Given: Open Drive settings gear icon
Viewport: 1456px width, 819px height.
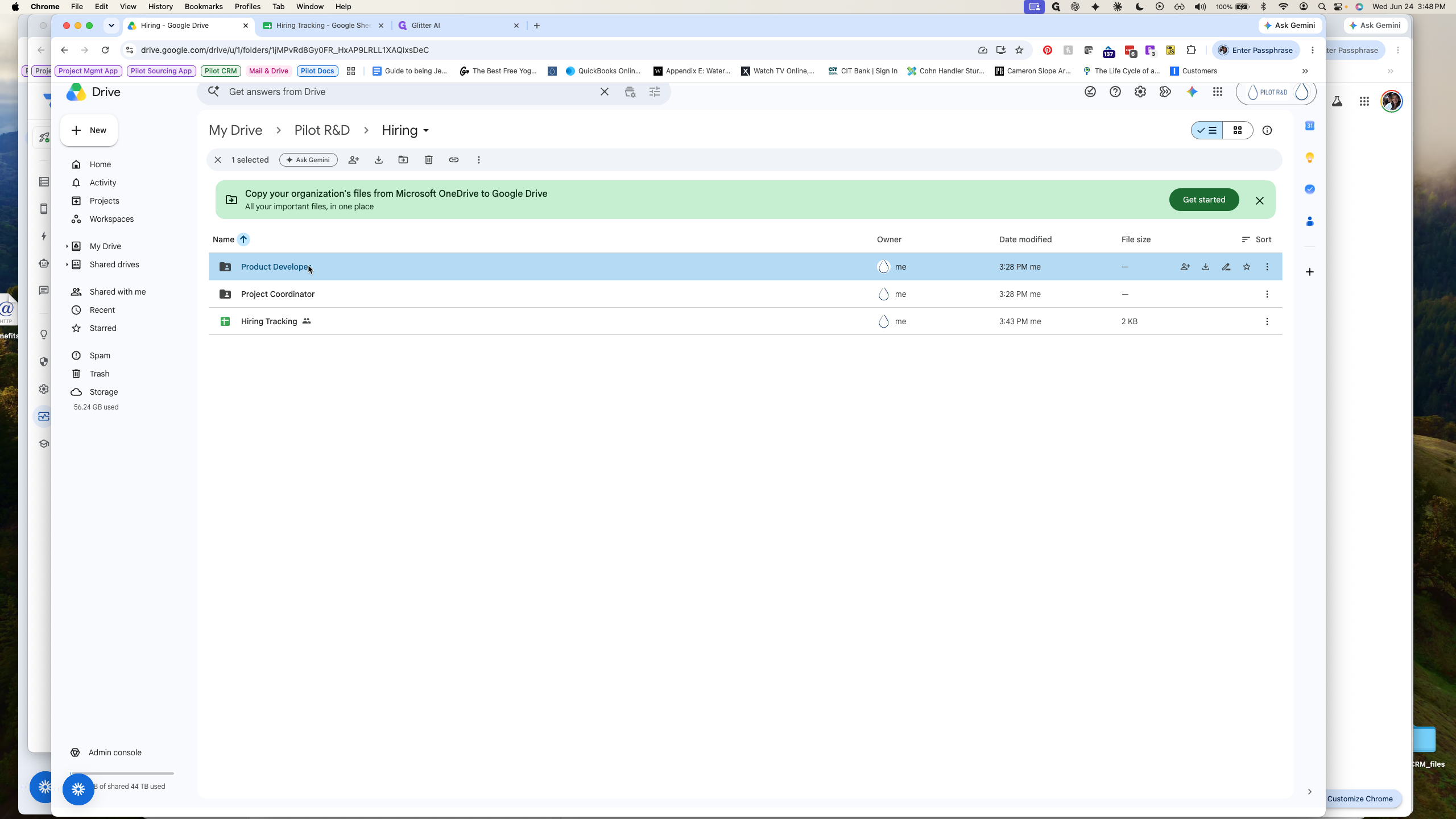Looking at the screenshot, I should tap(1140, 92).
